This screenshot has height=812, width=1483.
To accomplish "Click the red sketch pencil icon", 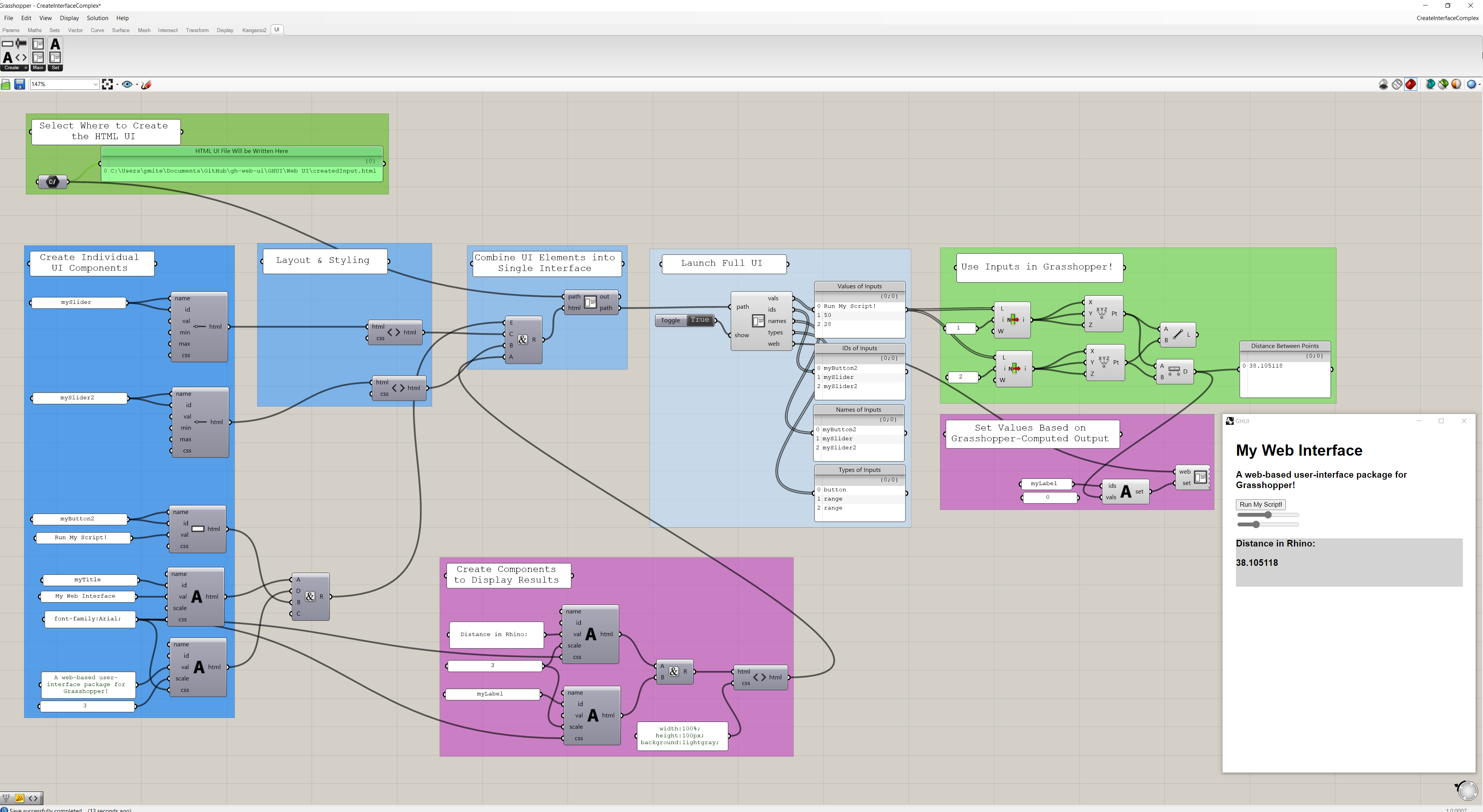I will point(146,85).
